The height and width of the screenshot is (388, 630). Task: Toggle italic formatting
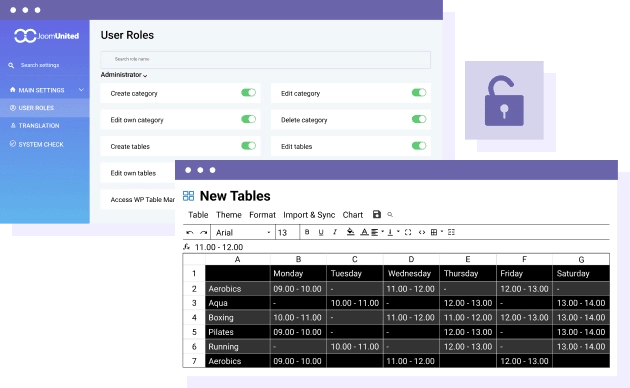(x=334, y=232)
